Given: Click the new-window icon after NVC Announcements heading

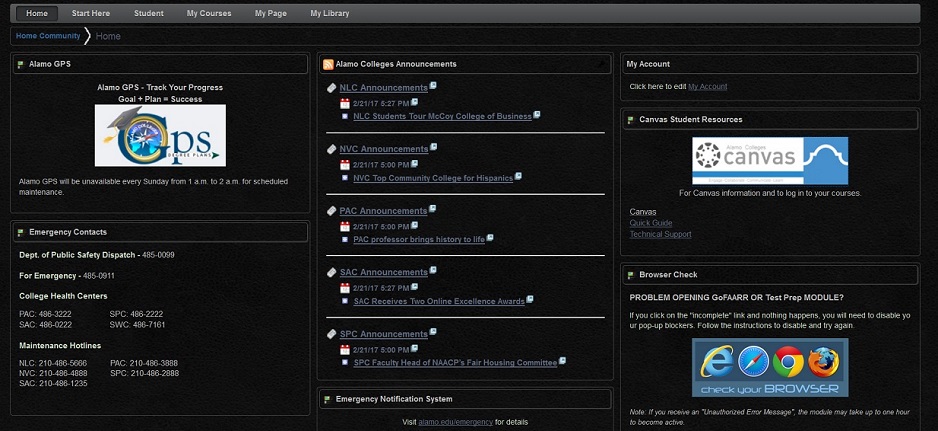Looking at the screenshot, I should [x=434, y=147].
